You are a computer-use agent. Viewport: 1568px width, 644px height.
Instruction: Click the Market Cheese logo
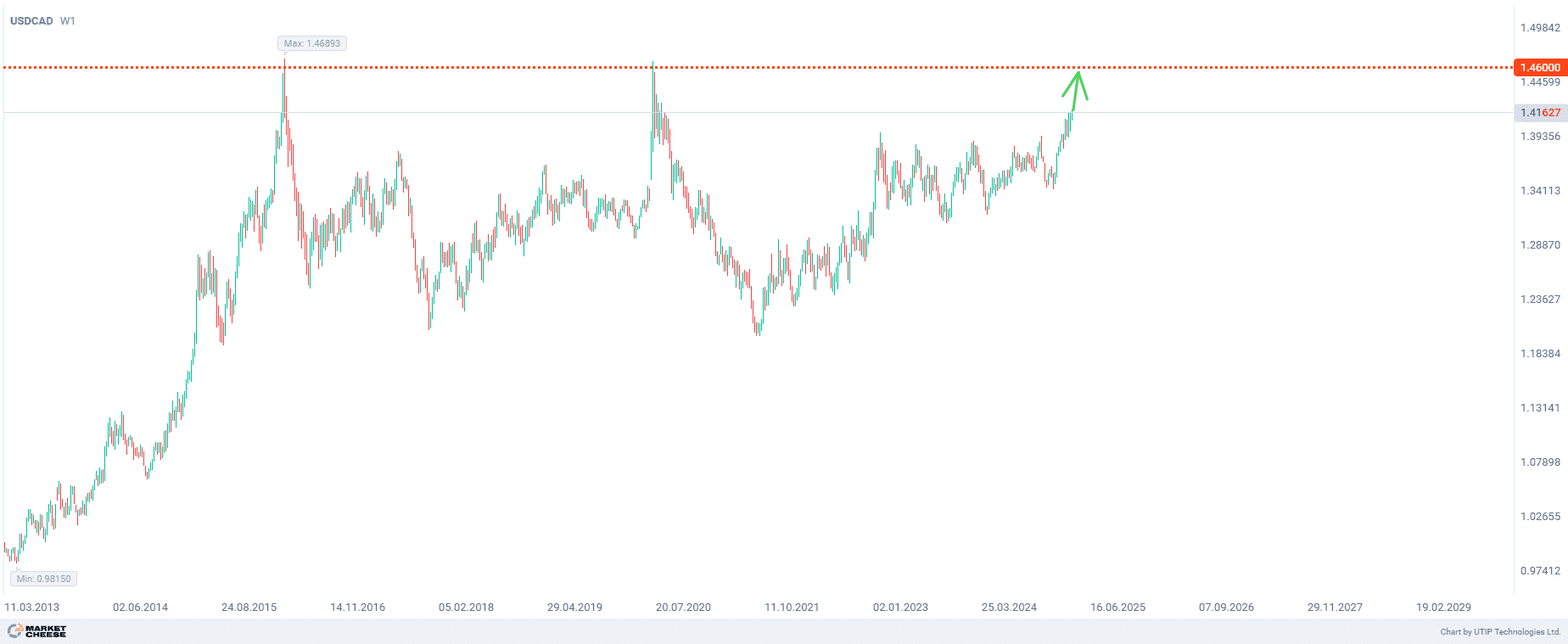click(x=37, y=631)
